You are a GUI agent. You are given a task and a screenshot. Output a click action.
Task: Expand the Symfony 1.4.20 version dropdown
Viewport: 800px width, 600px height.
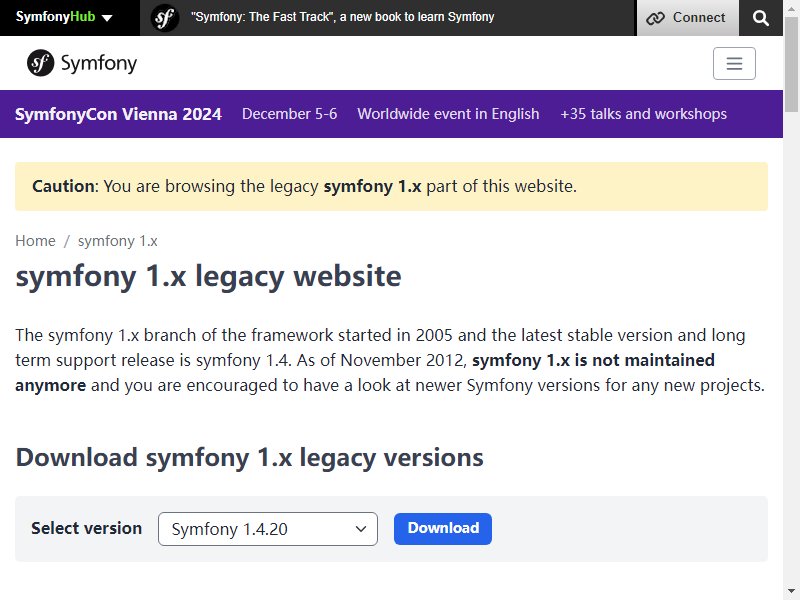[268, 529]
